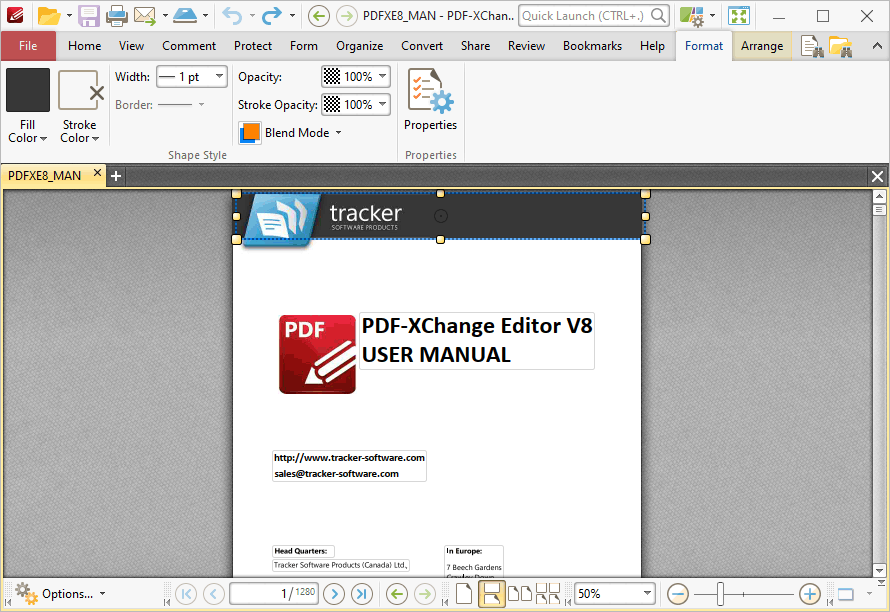Click the PDF-XChange application logo icon

pyautogui.click(x=15, y=15)
